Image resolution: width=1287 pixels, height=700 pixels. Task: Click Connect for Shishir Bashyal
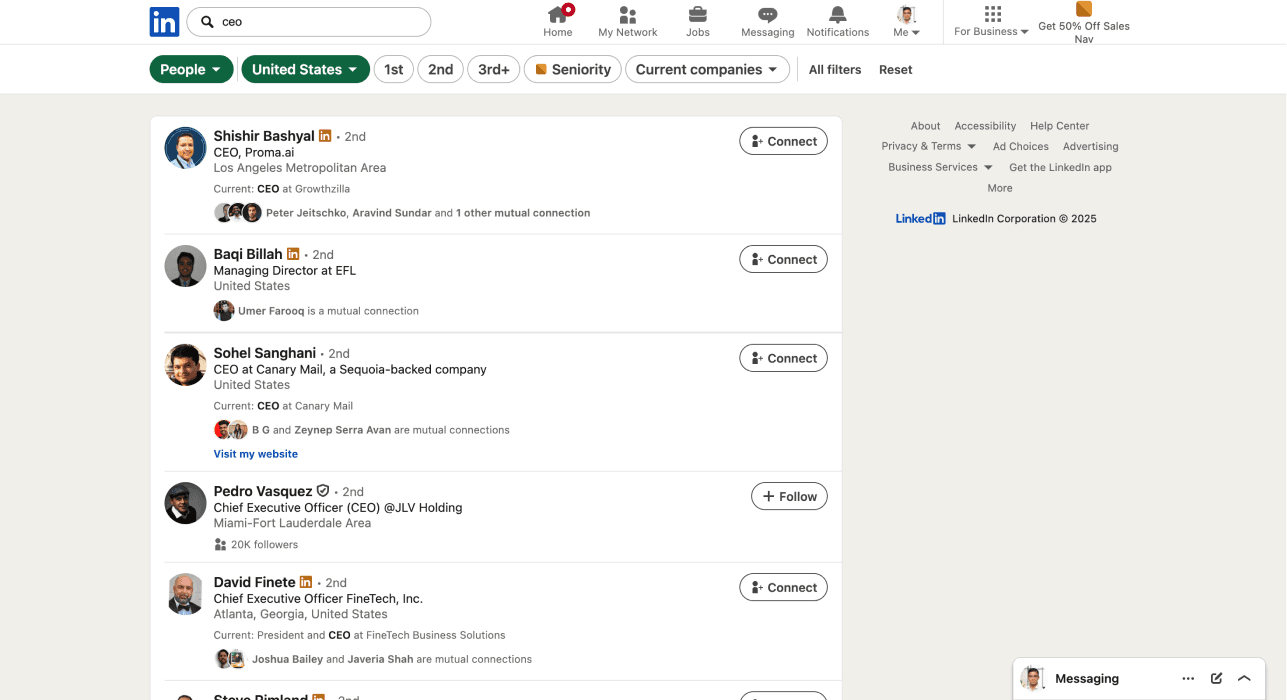pos(783,140)
